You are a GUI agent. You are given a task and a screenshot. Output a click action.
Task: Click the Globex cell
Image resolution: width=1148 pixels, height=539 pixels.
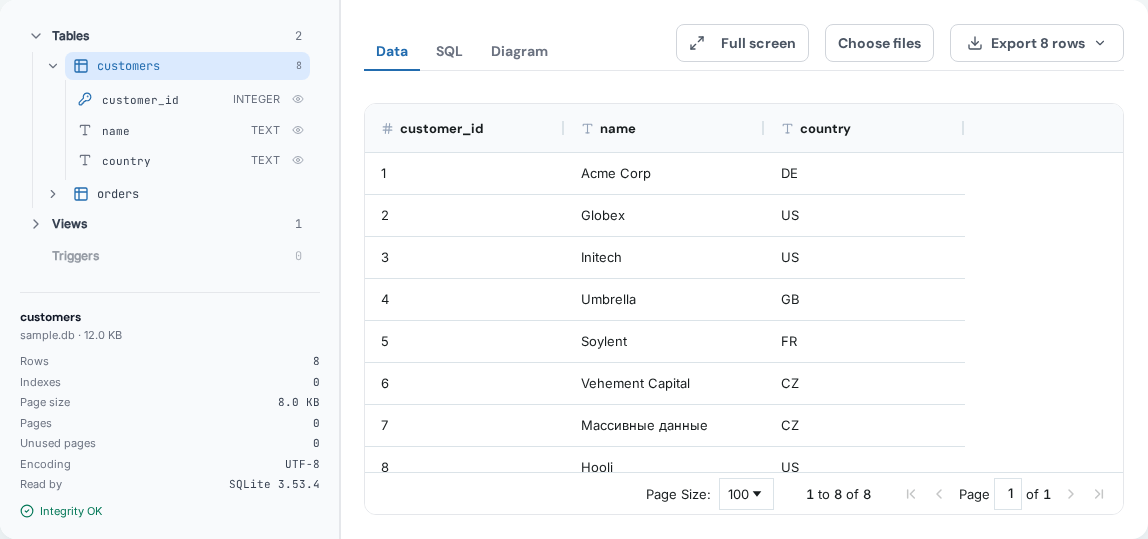pyautogui.click(x=664, y=215)
